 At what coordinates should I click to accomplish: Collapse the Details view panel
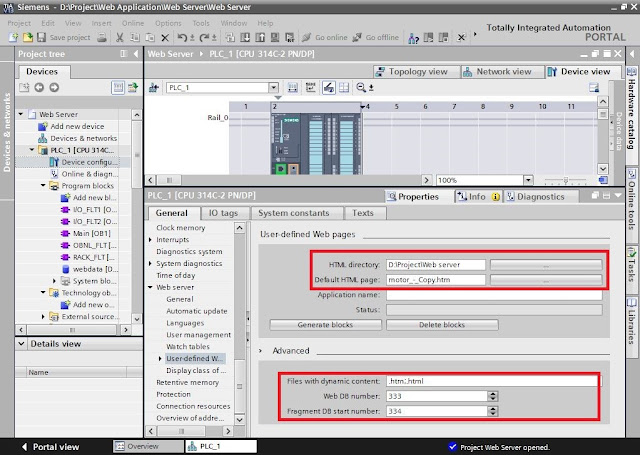pos(22,344)
